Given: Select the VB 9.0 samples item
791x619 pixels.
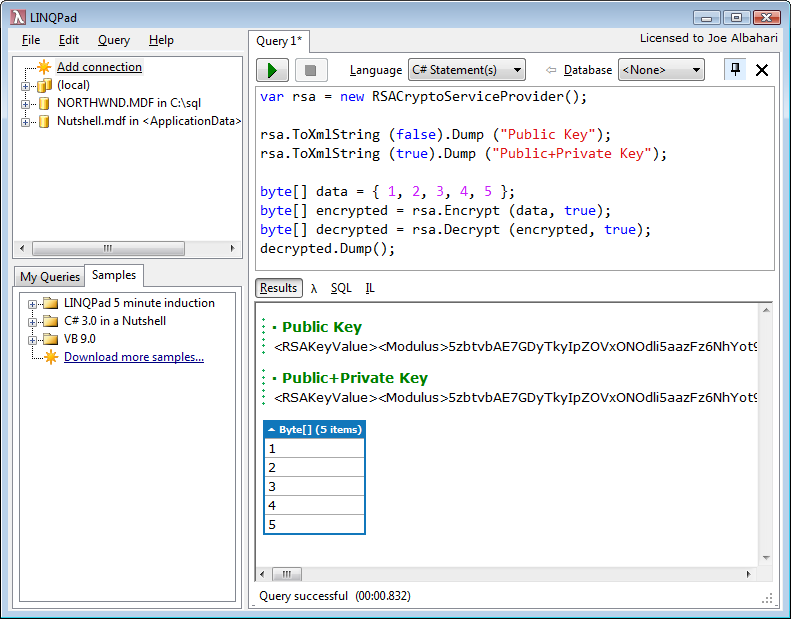Looking at the screenshot, I should [x=80, y=339].
